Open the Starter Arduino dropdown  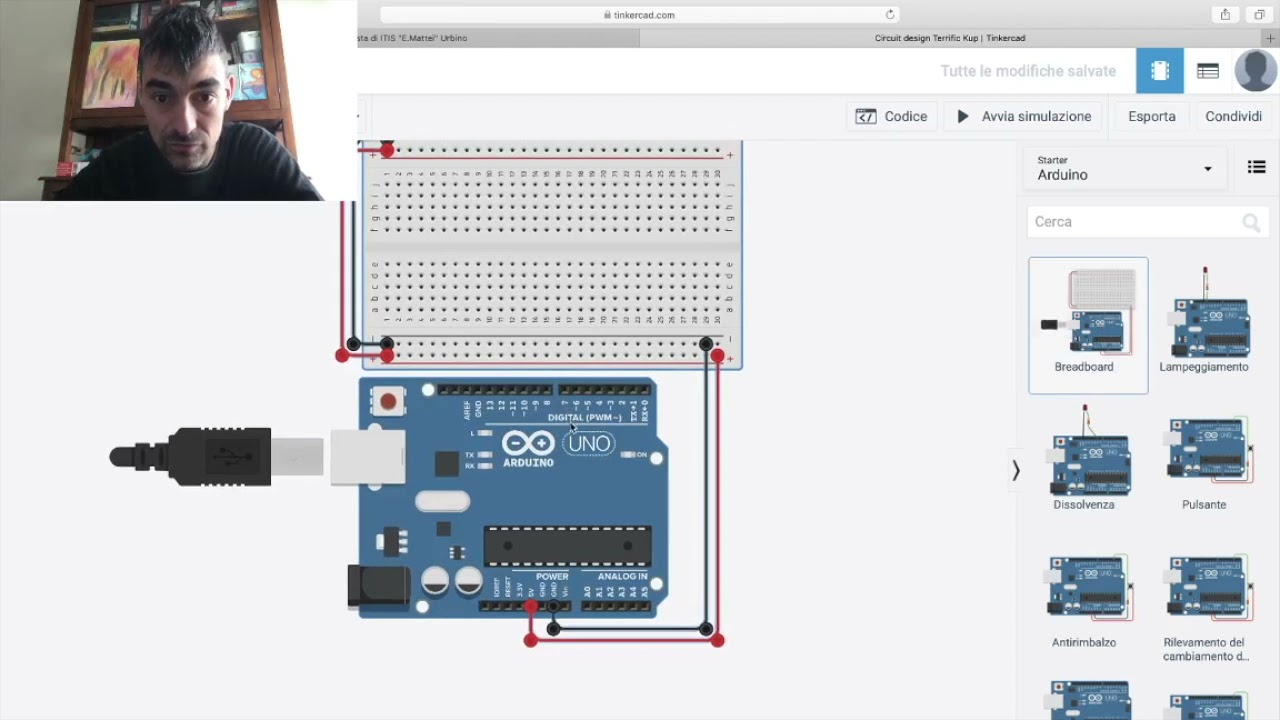[x=1124, y=168]
